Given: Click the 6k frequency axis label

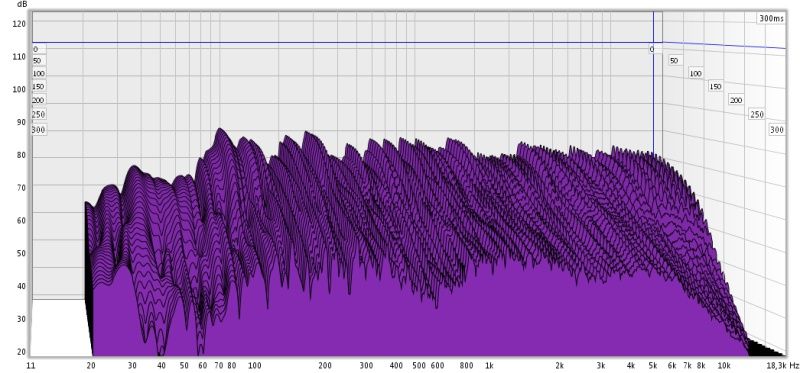Looking at the screenshot, I should [672, 365].
